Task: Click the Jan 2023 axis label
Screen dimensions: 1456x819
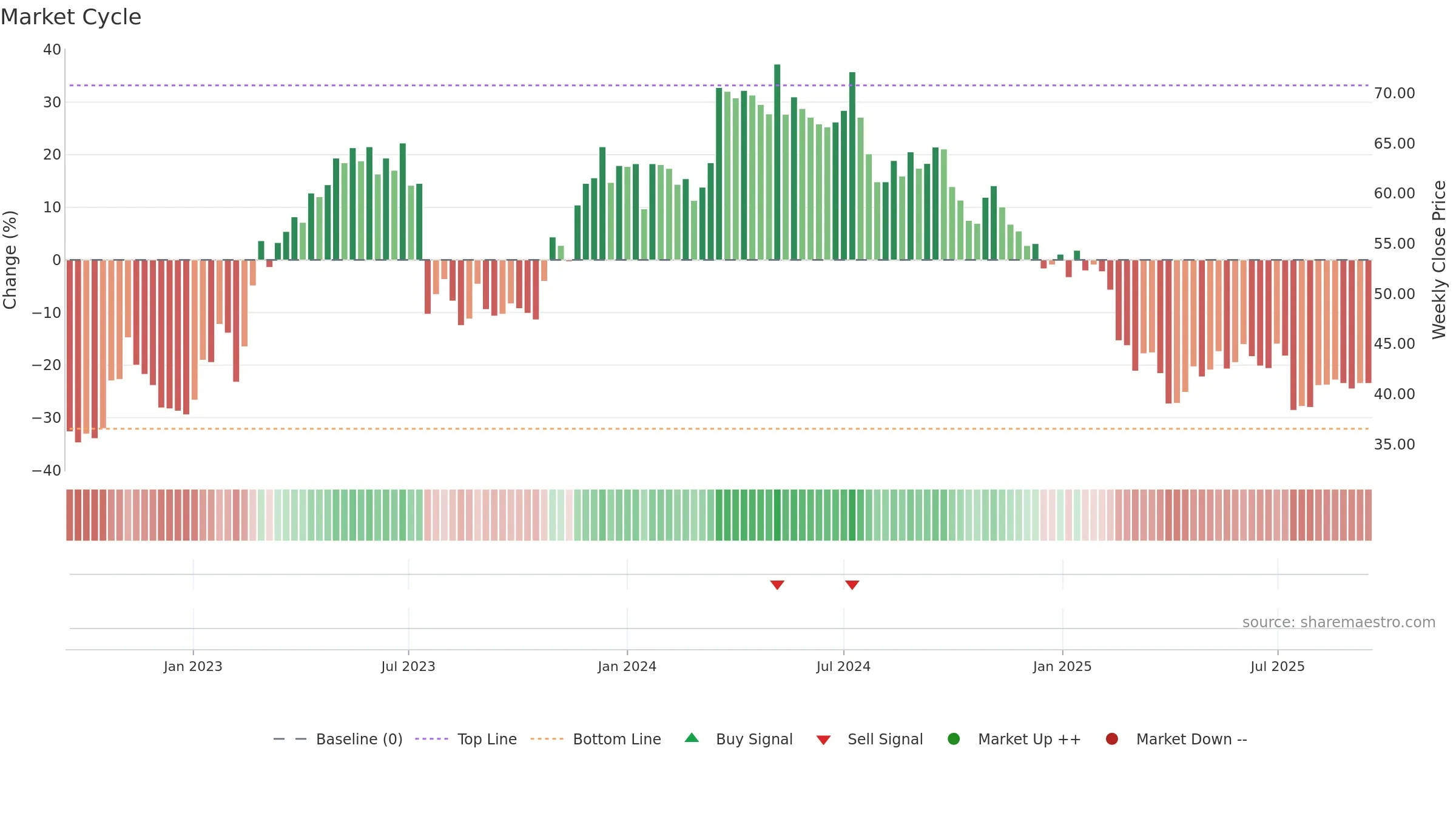Action: 193,666
